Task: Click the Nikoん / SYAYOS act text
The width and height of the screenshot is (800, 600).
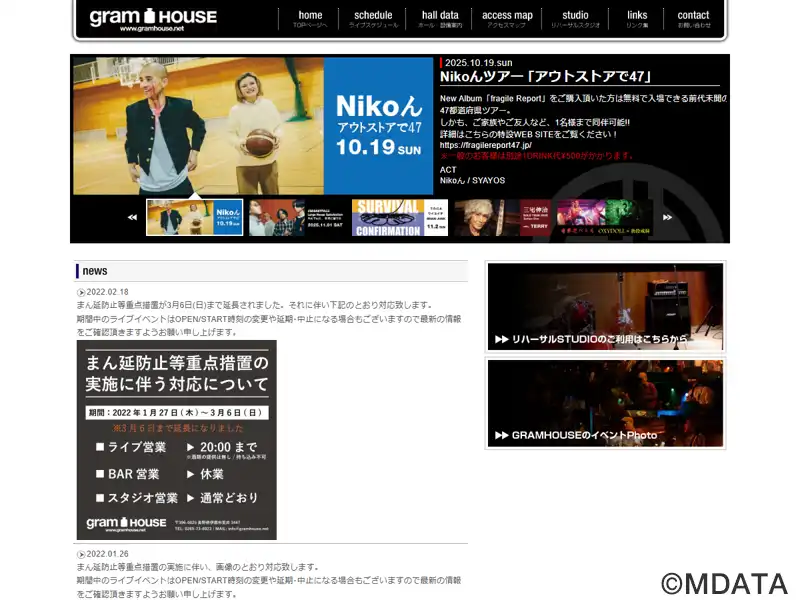Action: click(x=472, y=181)
